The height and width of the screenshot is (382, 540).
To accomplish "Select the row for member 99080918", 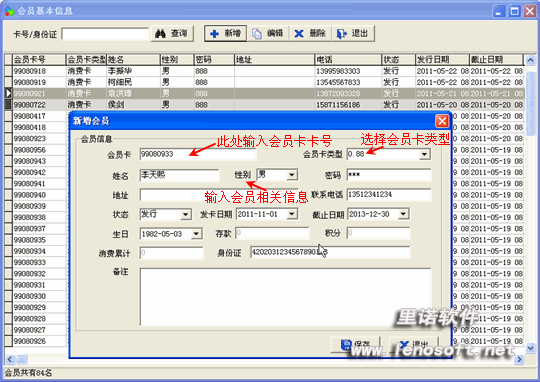I will pyautogui.click(x=264, y=71).
